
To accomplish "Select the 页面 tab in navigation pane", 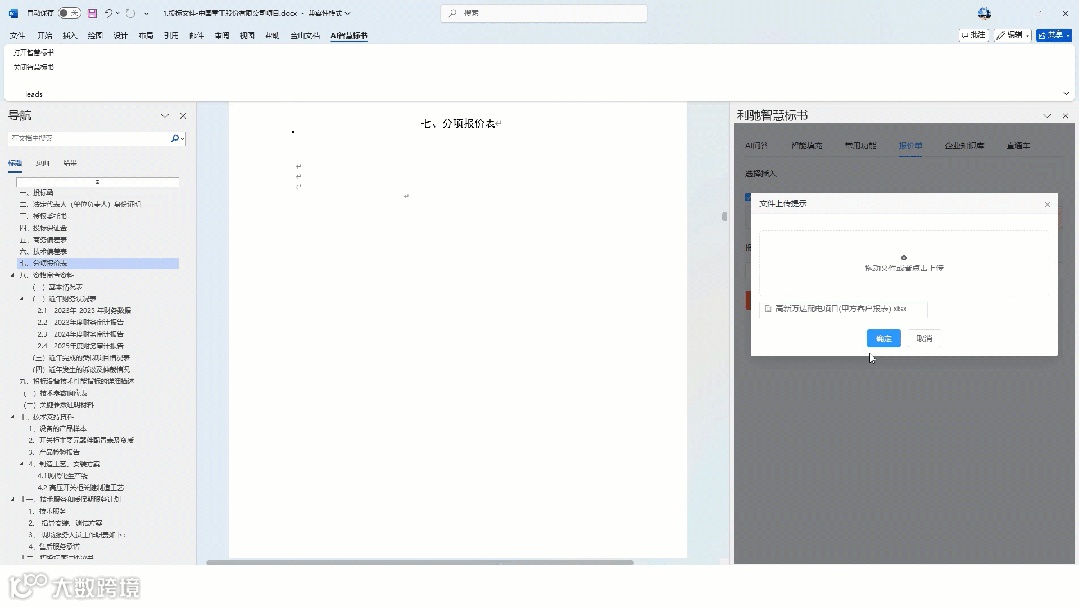I will point(43,163).
